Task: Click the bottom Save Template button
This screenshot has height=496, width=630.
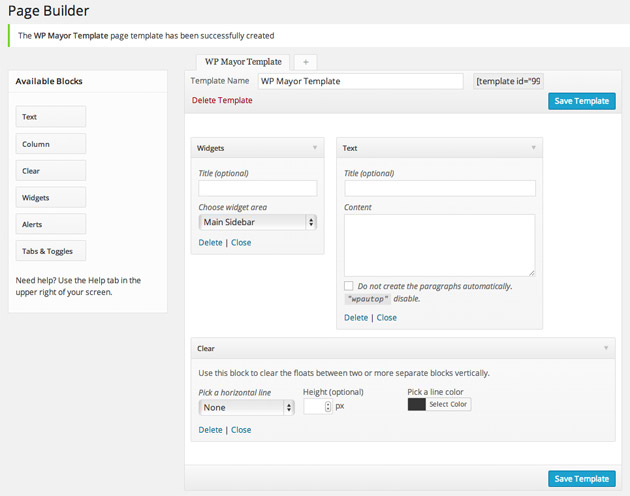Action: (581, 479)
